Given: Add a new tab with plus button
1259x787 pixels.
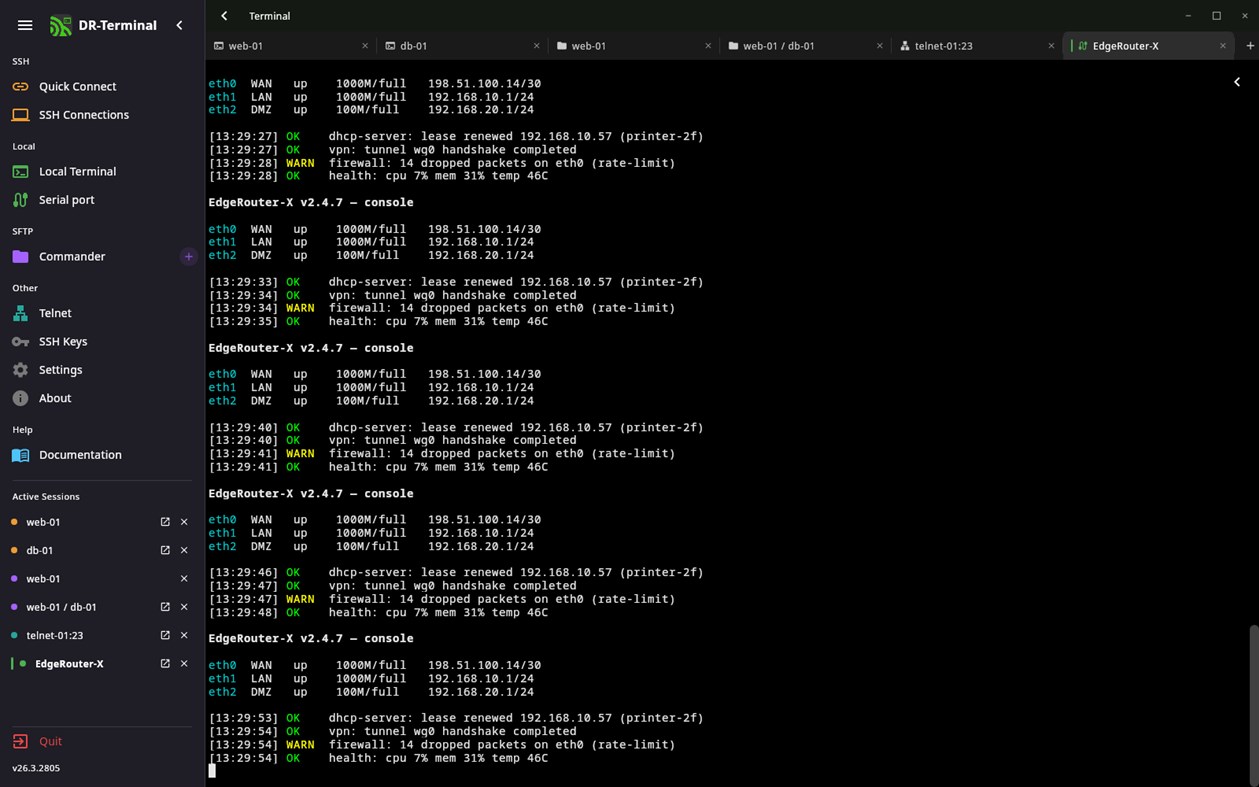Looking at the screenshot, I should (1250, 46).
